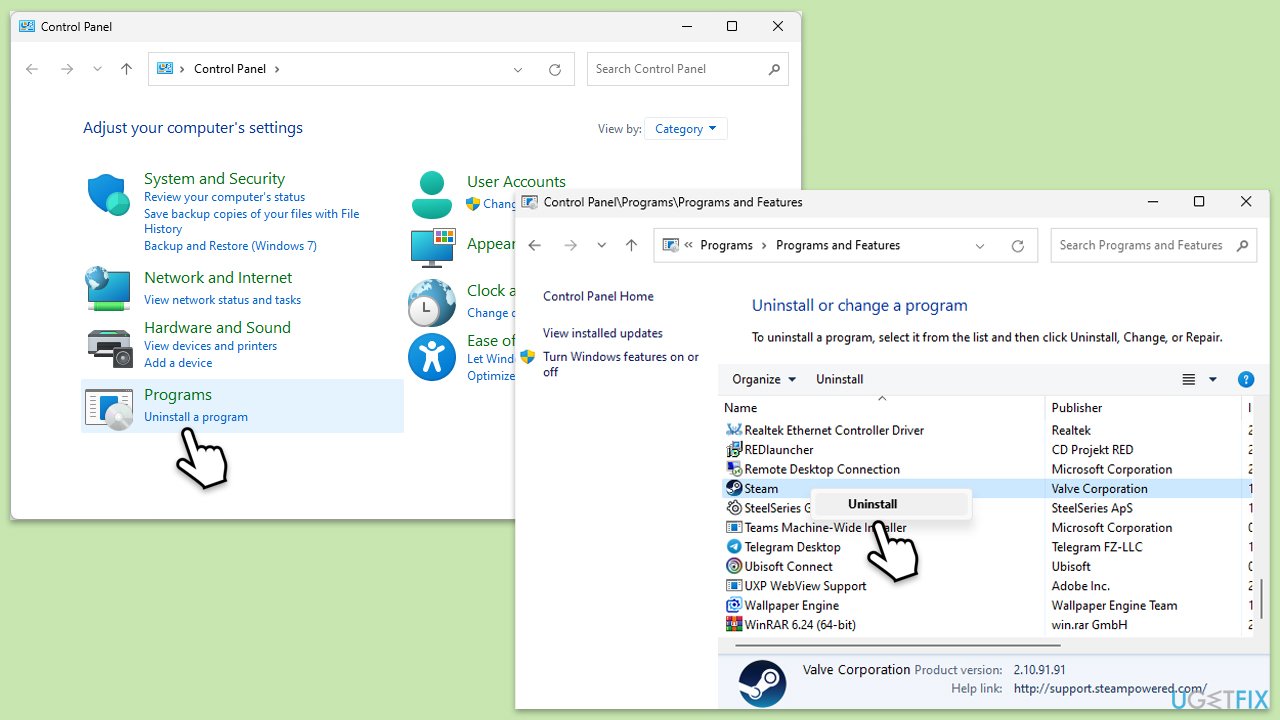Click the Programs category icon
Image resolution: width=1280 pixels, height=720 pixels.
[x=109, y=409]
